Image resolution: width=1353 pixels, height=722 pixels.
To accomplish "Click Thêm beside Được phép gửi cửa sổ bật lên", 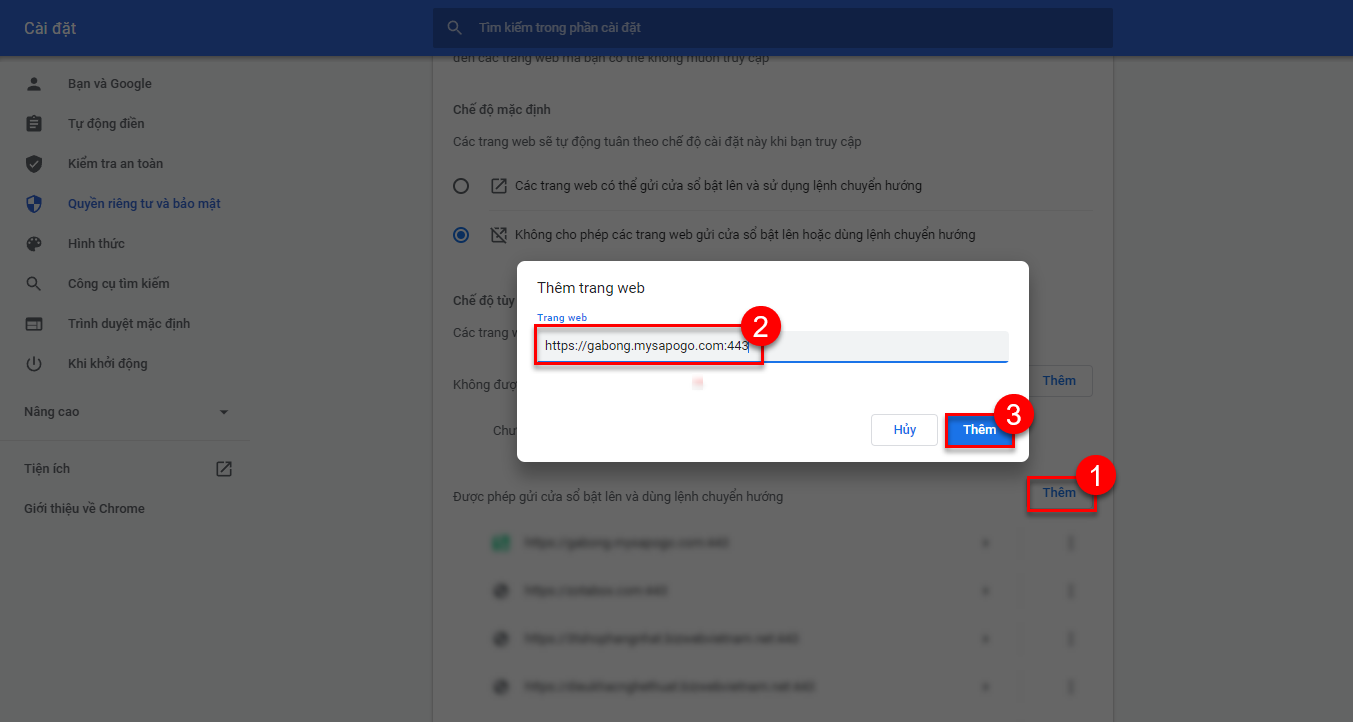I will click(1059, 493).
